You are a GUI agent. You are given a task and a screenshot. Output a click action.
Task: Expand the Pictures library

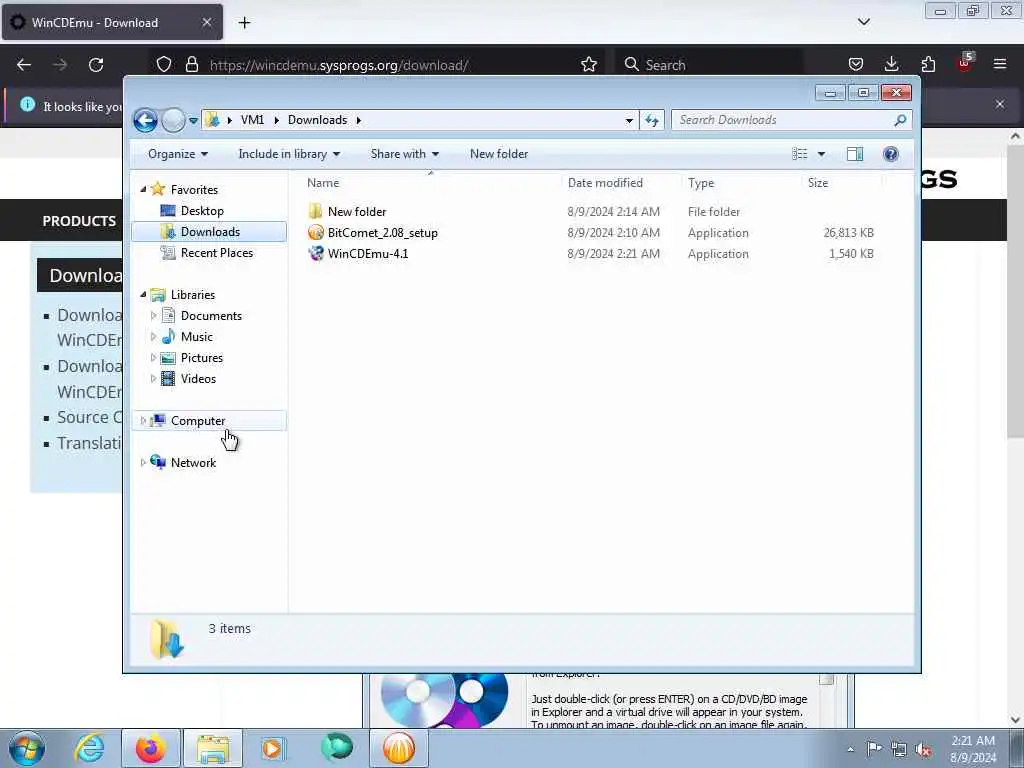tap(153, 358)
